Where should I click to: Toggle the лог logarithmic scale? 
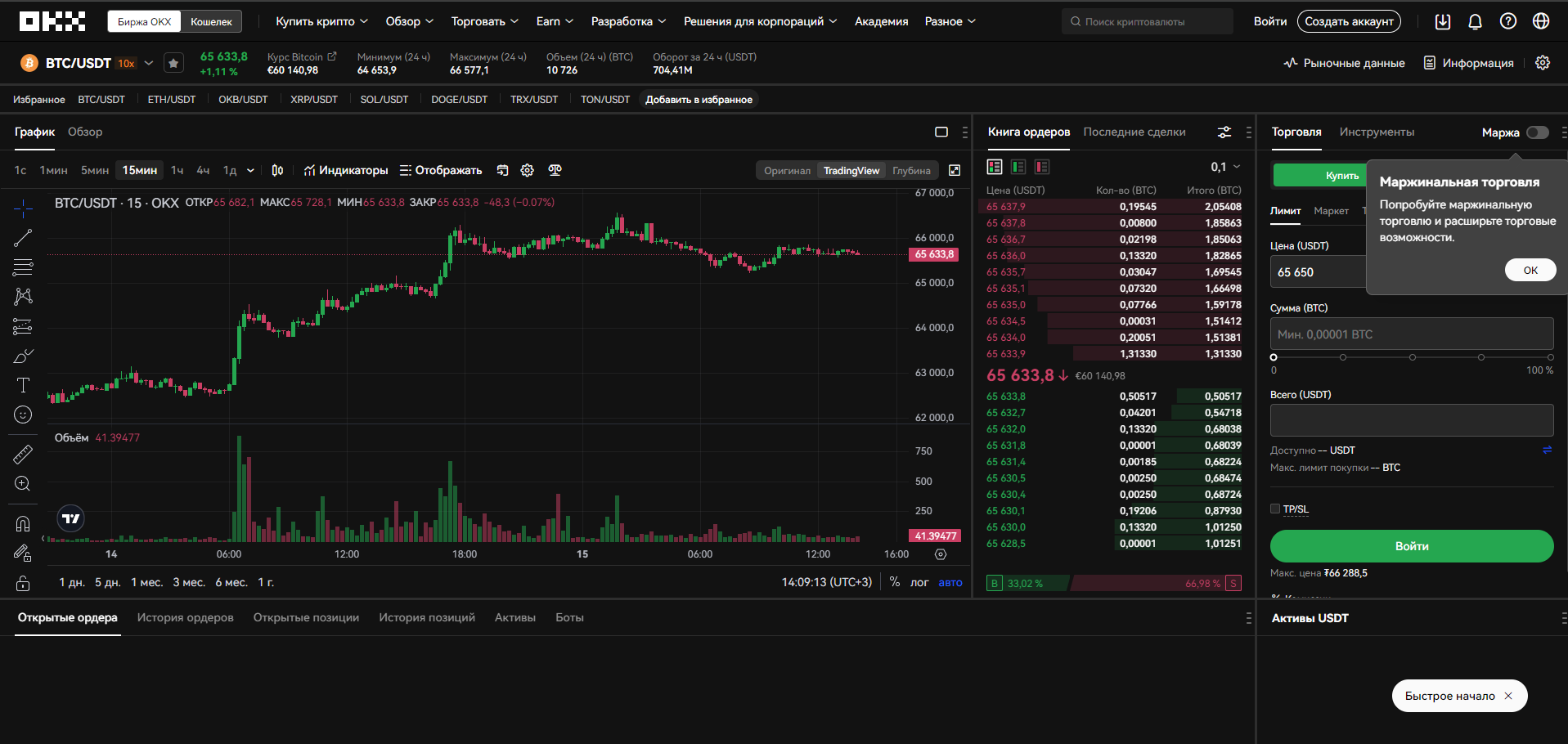[x=919, y=582]
